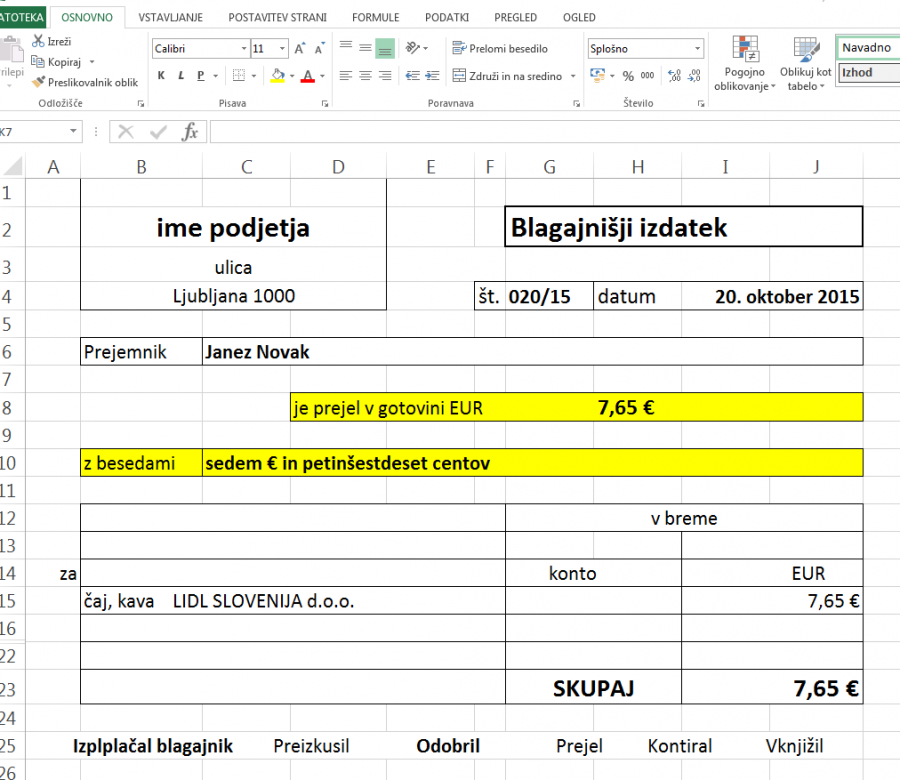Toggle italic (L) formatting
900x780 pixels.
(x=181, y=76)
